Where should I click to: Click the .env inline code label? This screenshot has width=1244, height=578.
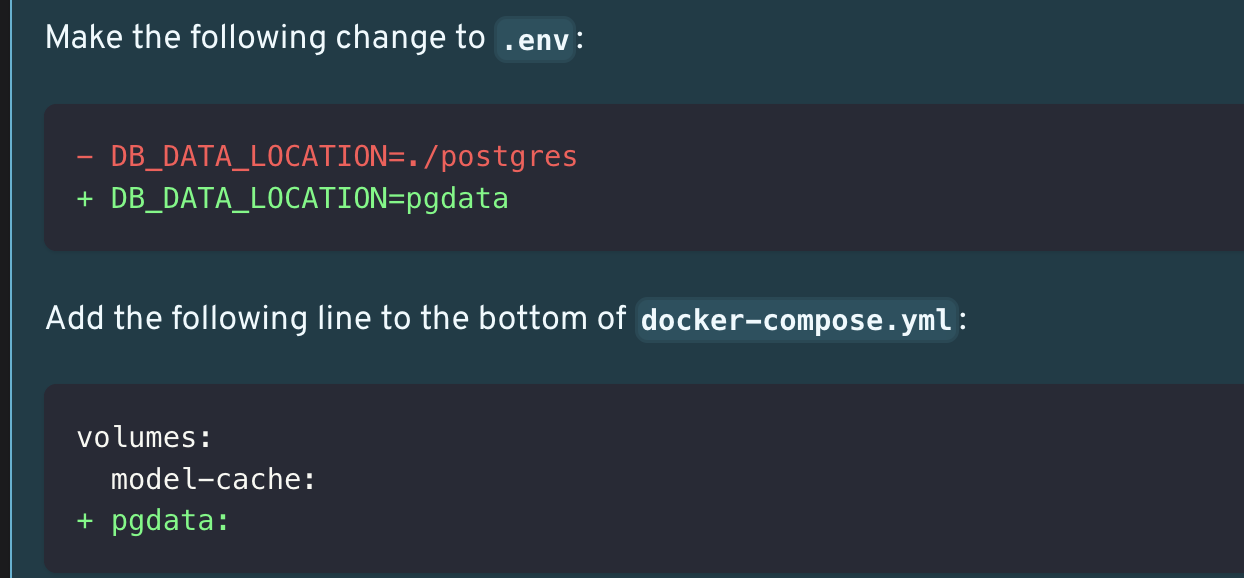(x=535, y=39)
